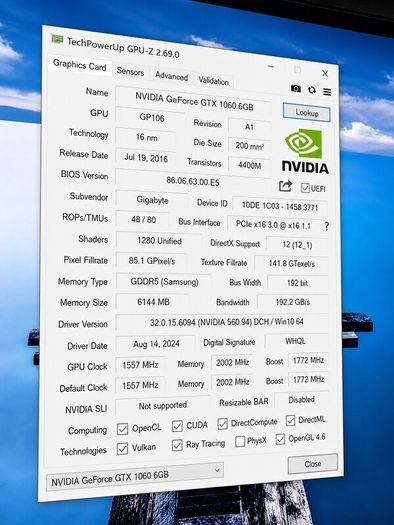
Task: Click the NVIDIA logo image
Action: tap(305, 151)
